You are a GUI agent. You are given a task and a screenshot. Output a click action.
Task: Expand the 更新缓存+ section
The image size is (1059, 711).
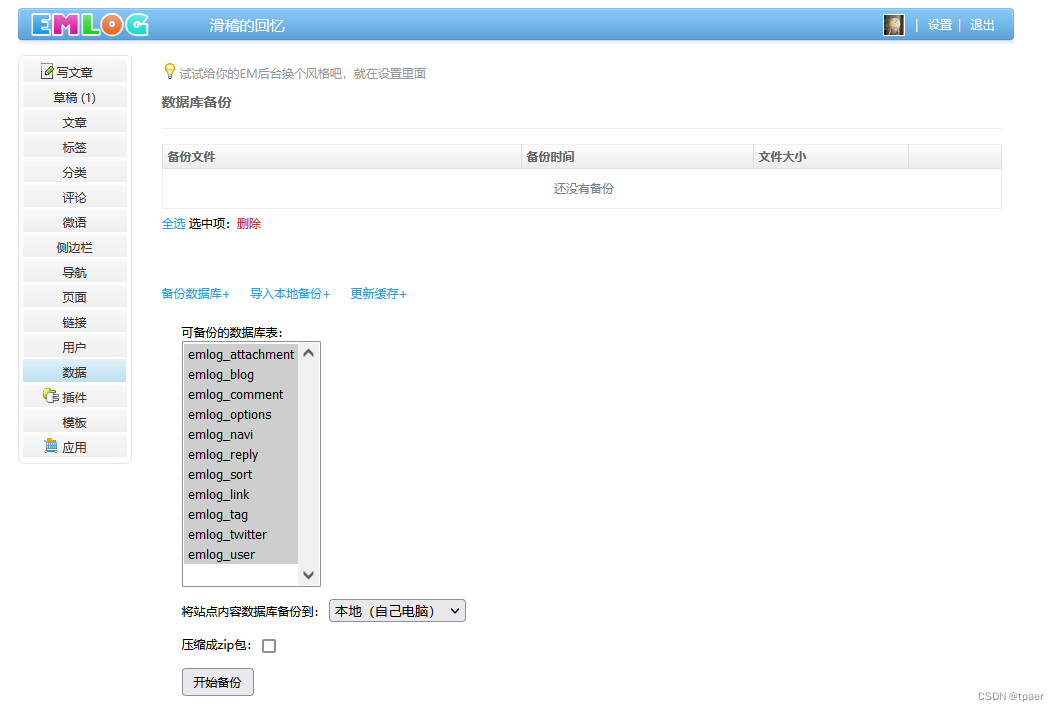click(378, 293)
